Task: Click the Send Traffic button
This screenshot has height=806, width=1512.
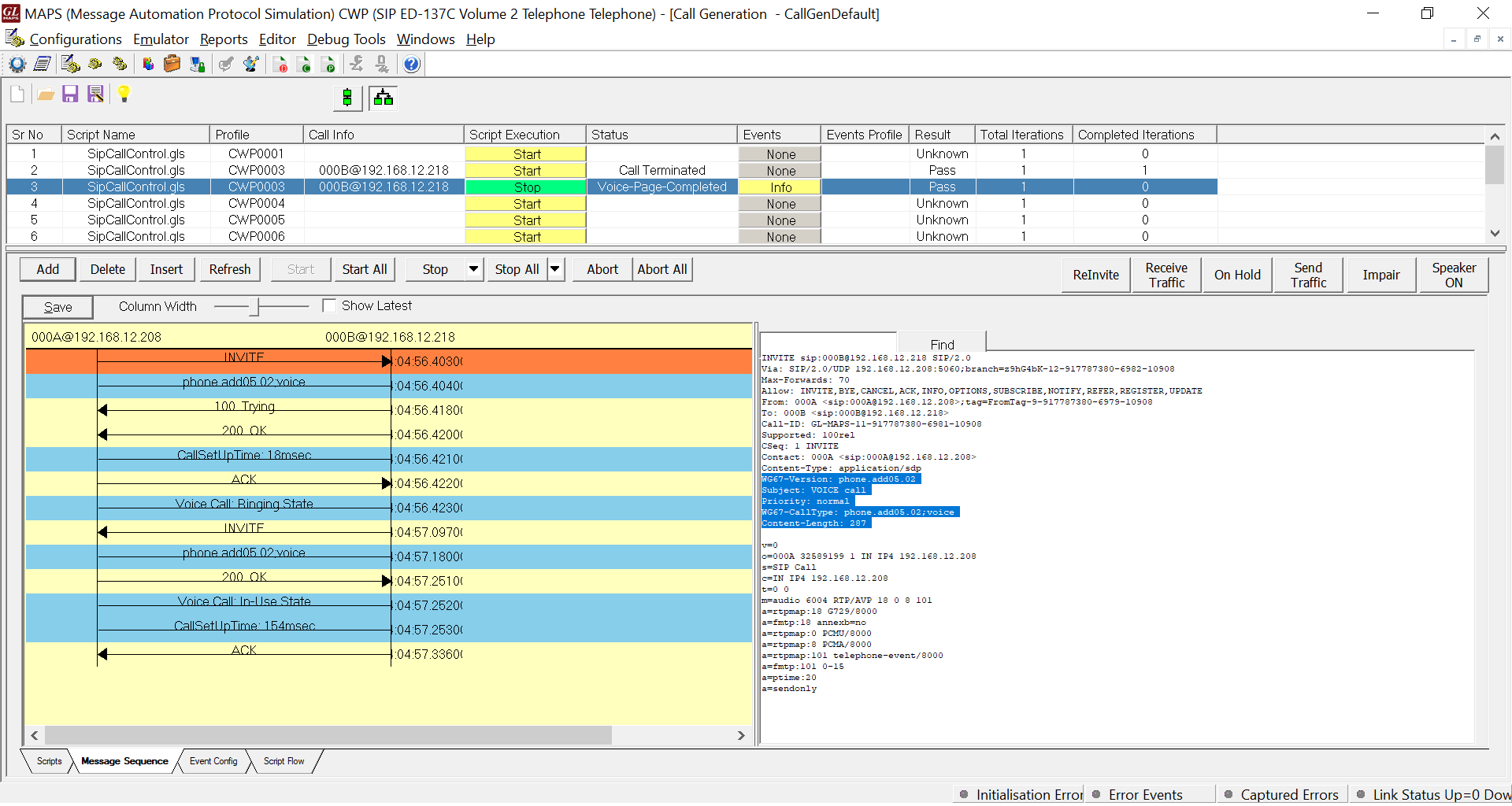Action: point(1308,275)
